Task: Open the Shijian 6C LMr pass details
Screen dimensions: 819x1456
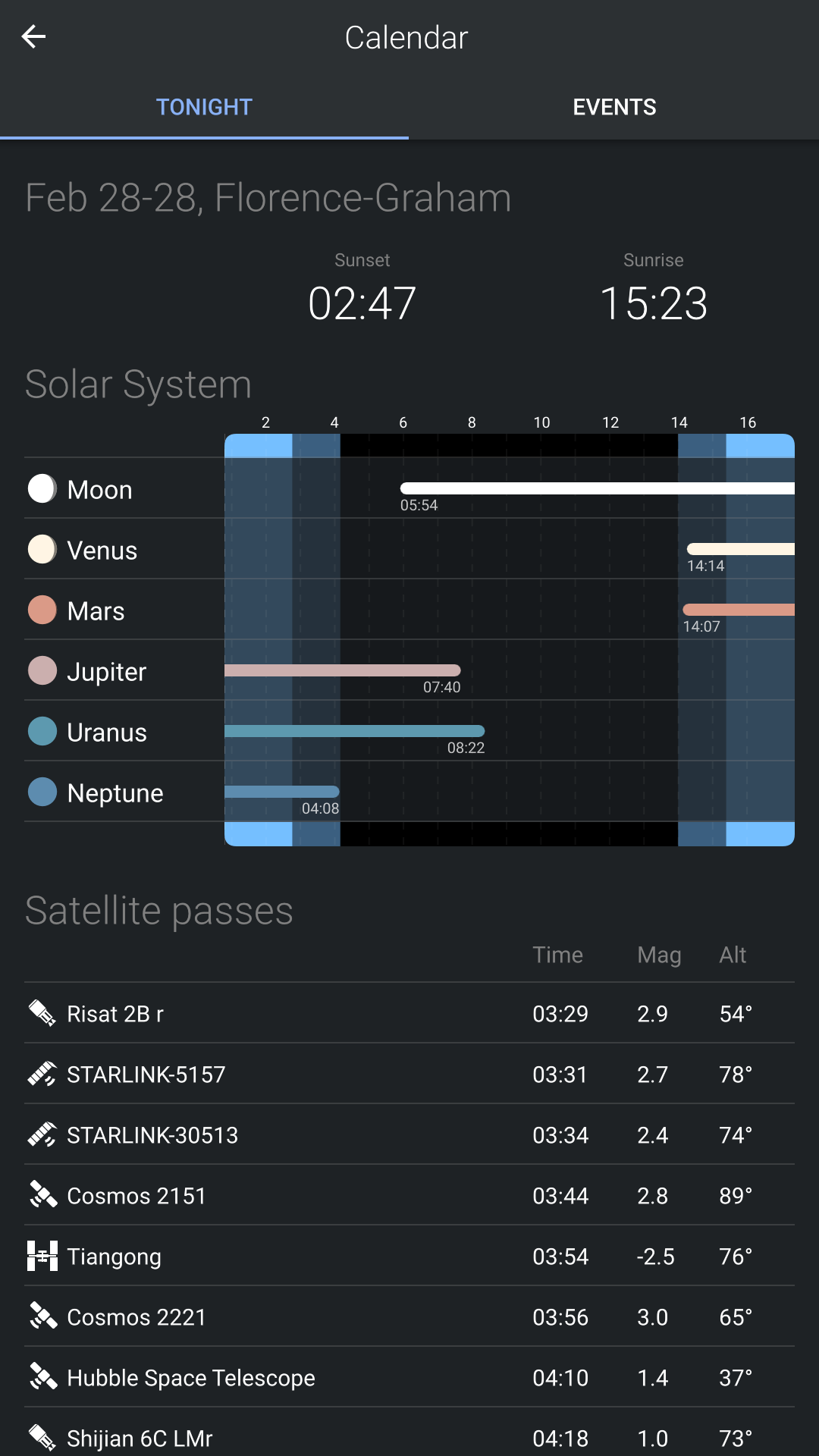Action: point(409,1438)
